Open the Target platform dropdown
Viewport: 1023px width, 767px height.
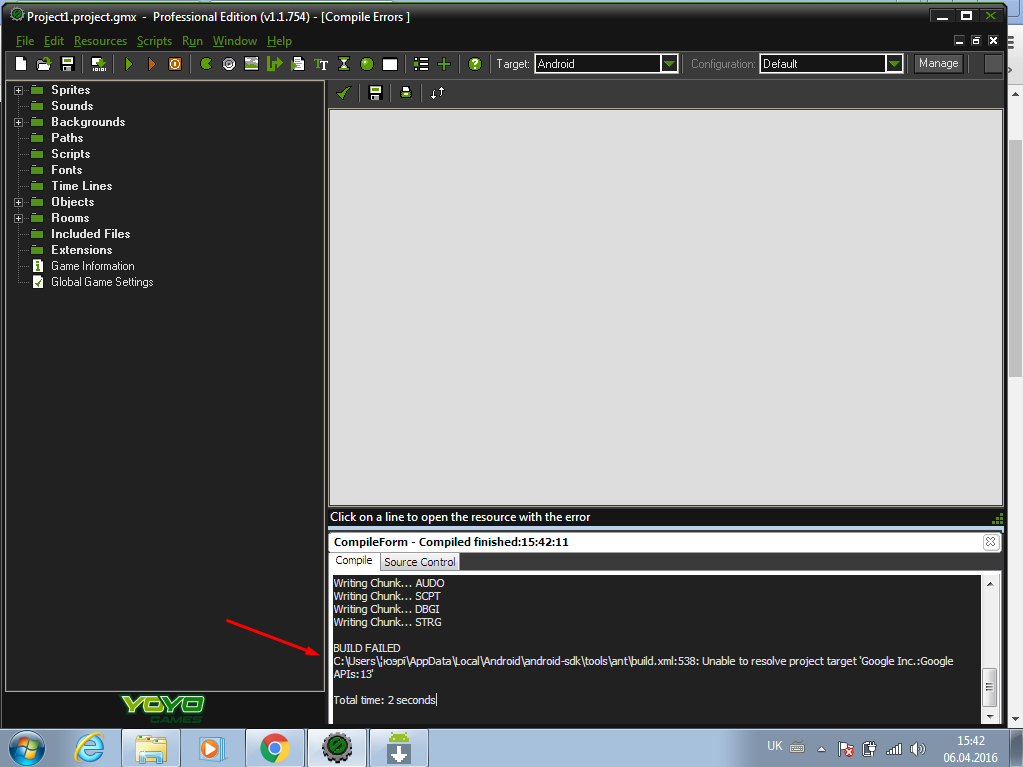click(x=669, y=64)
